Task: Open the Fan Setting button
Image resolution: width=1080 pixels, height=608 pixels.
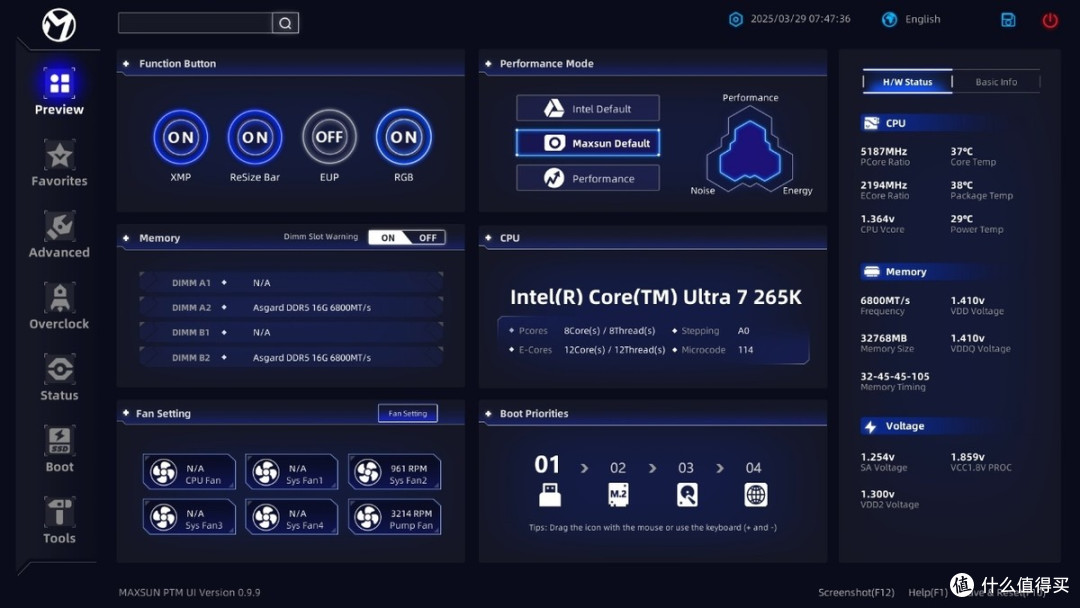Action: (x=408, y=413)
